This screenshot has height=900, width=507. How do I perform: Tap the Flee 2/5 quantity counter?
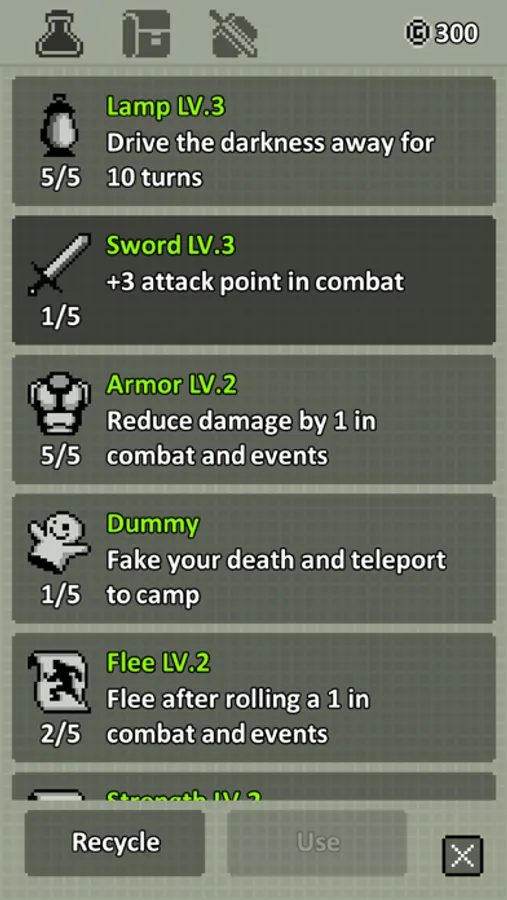pyautogui.click(x=60, y=734)
